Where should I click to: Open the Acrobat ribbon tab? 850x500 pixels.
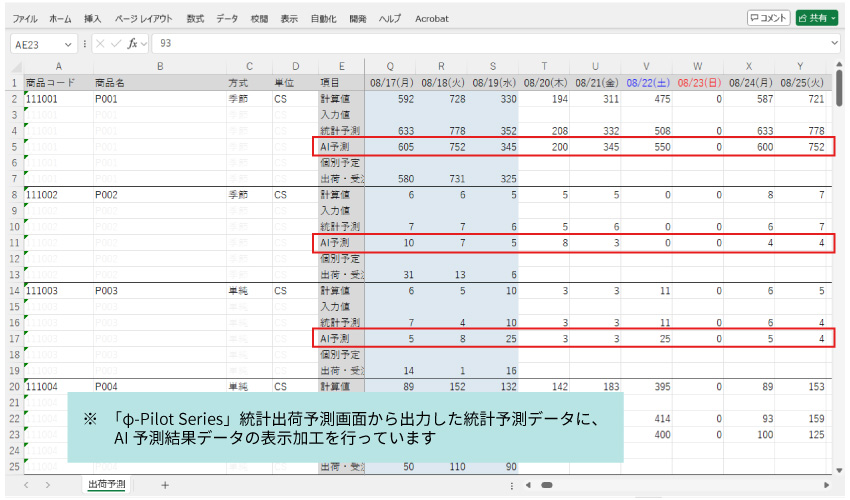(432, 18)
